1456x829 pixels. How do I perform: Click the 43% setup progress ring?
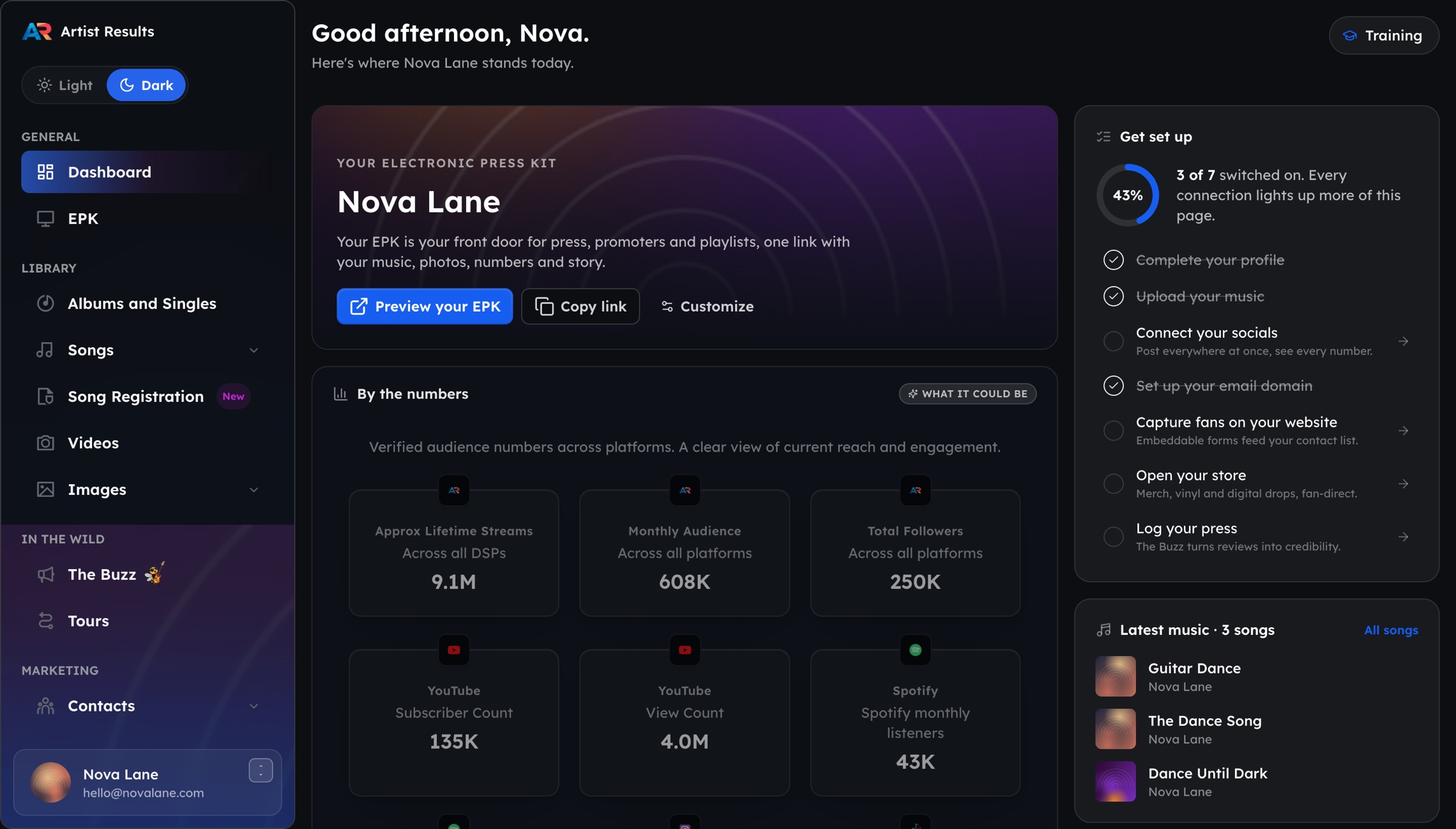(1128, 195)
